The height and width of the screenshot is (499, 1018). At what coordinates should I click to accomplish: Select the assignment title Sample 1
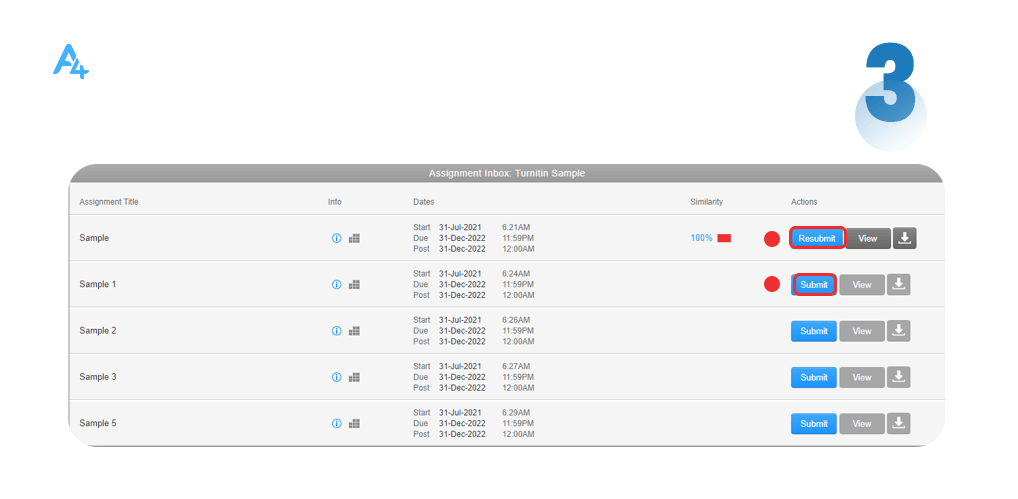coord(98,284)
